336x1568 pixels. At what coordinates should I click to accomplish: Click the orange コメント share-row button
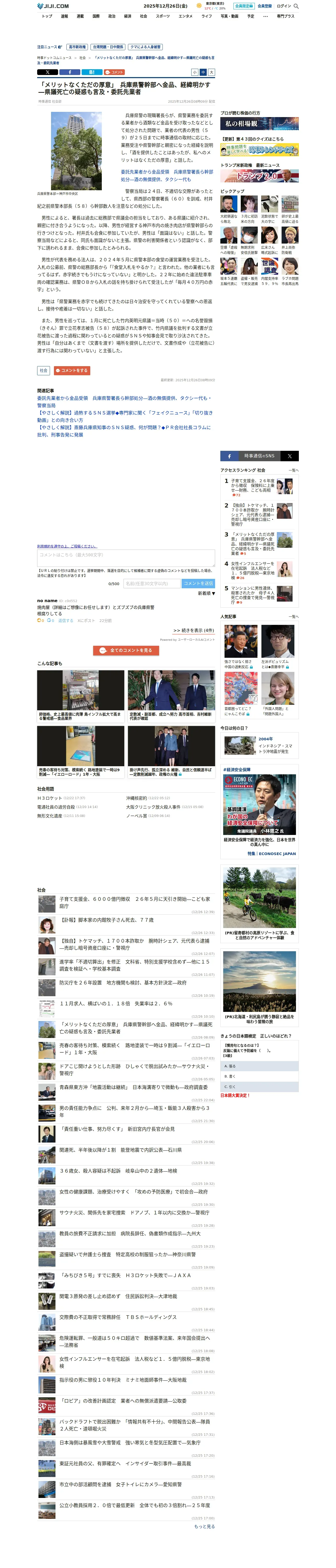tap(114, 72)
